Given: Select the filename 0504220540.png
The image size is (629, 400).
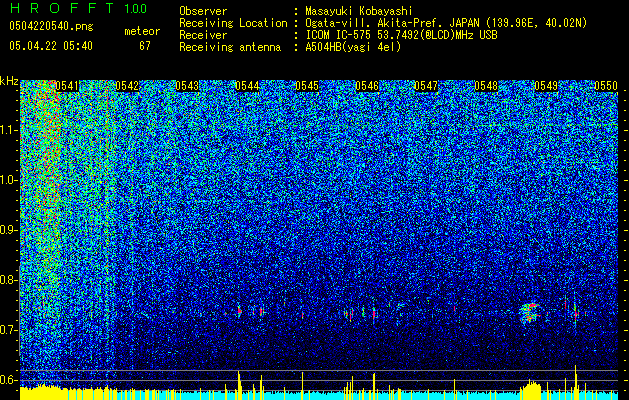Looking at the screenshot, I should click(x=51, y=26).
